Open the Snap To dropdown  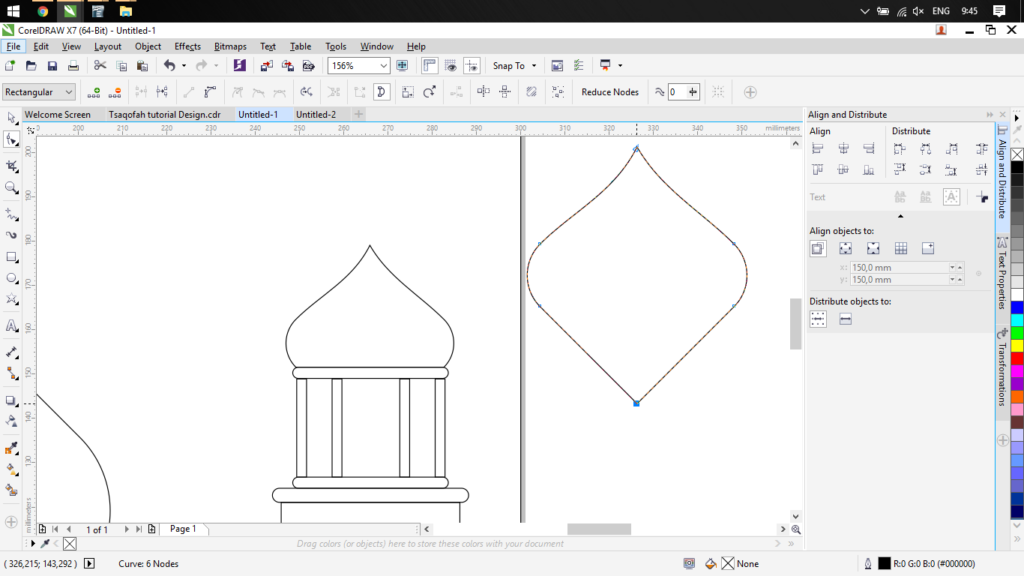point(514,66)
